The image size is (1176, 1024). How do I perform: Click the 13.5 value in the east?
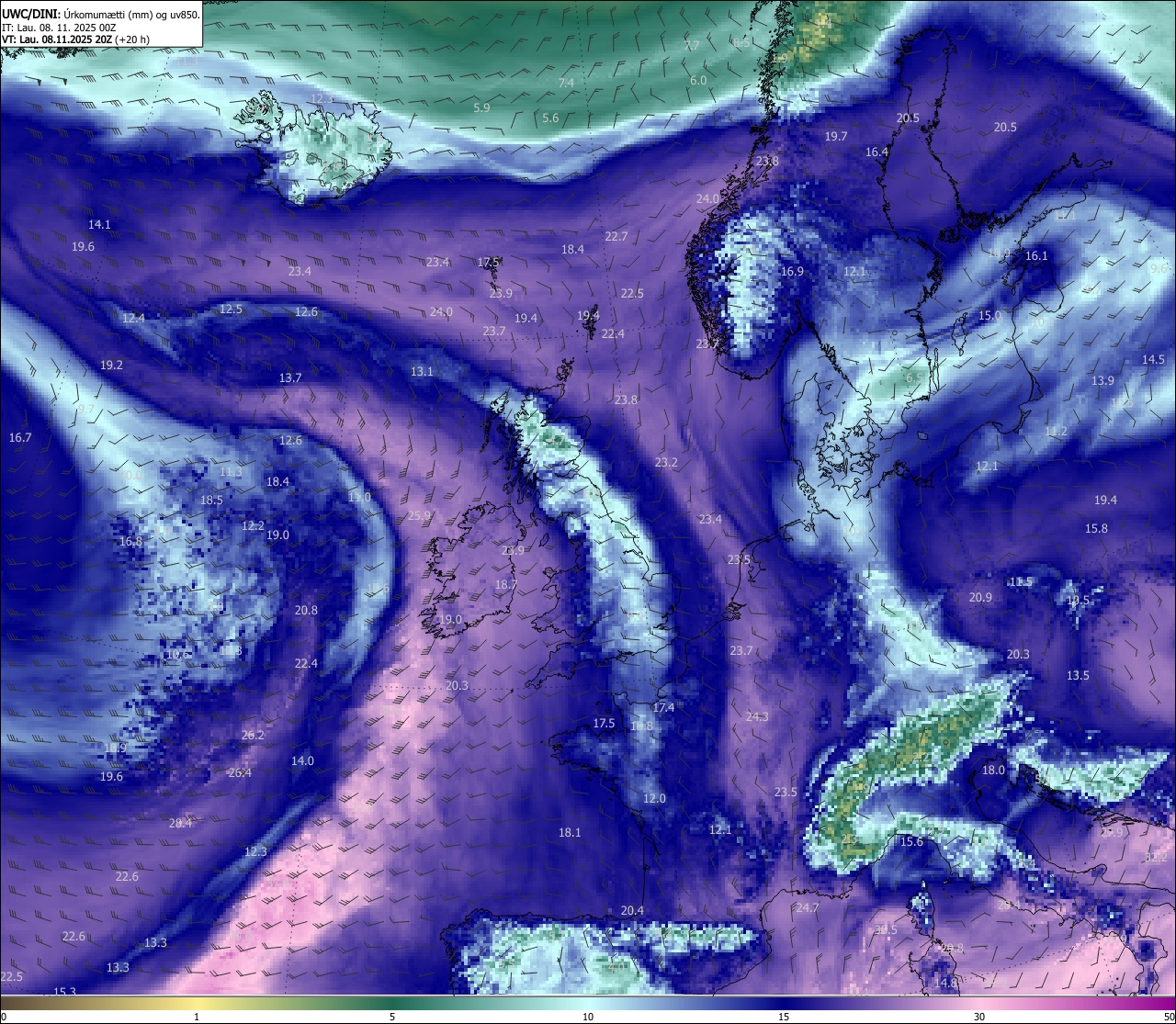pos(1078,675)
